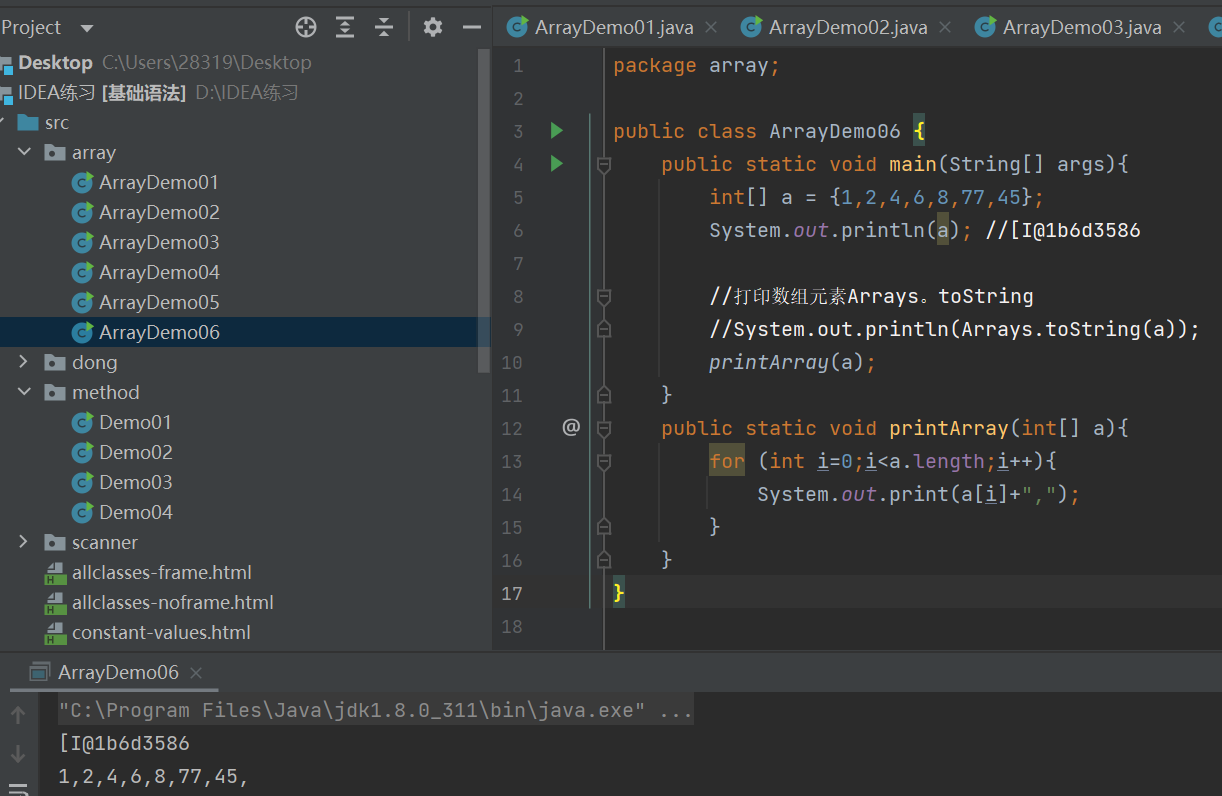Click the 'for' keyword on line 13
This screenshot has width=1222, height=796.
click(x=727, y=461)
